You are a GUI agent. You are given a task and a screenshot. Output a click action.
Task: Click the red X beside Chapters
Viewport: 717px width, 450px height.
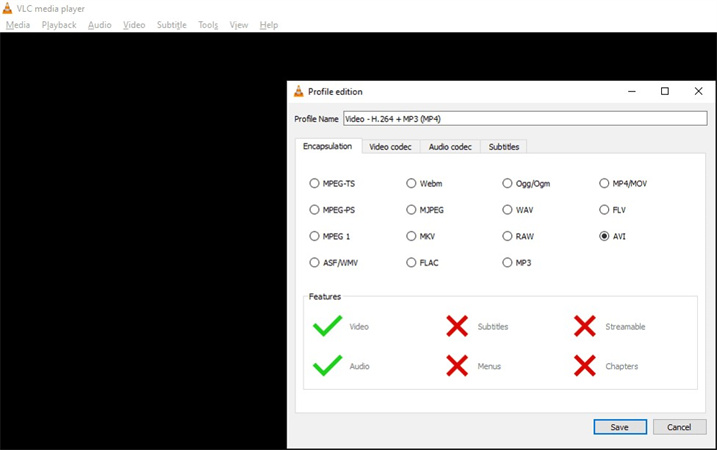585,366
